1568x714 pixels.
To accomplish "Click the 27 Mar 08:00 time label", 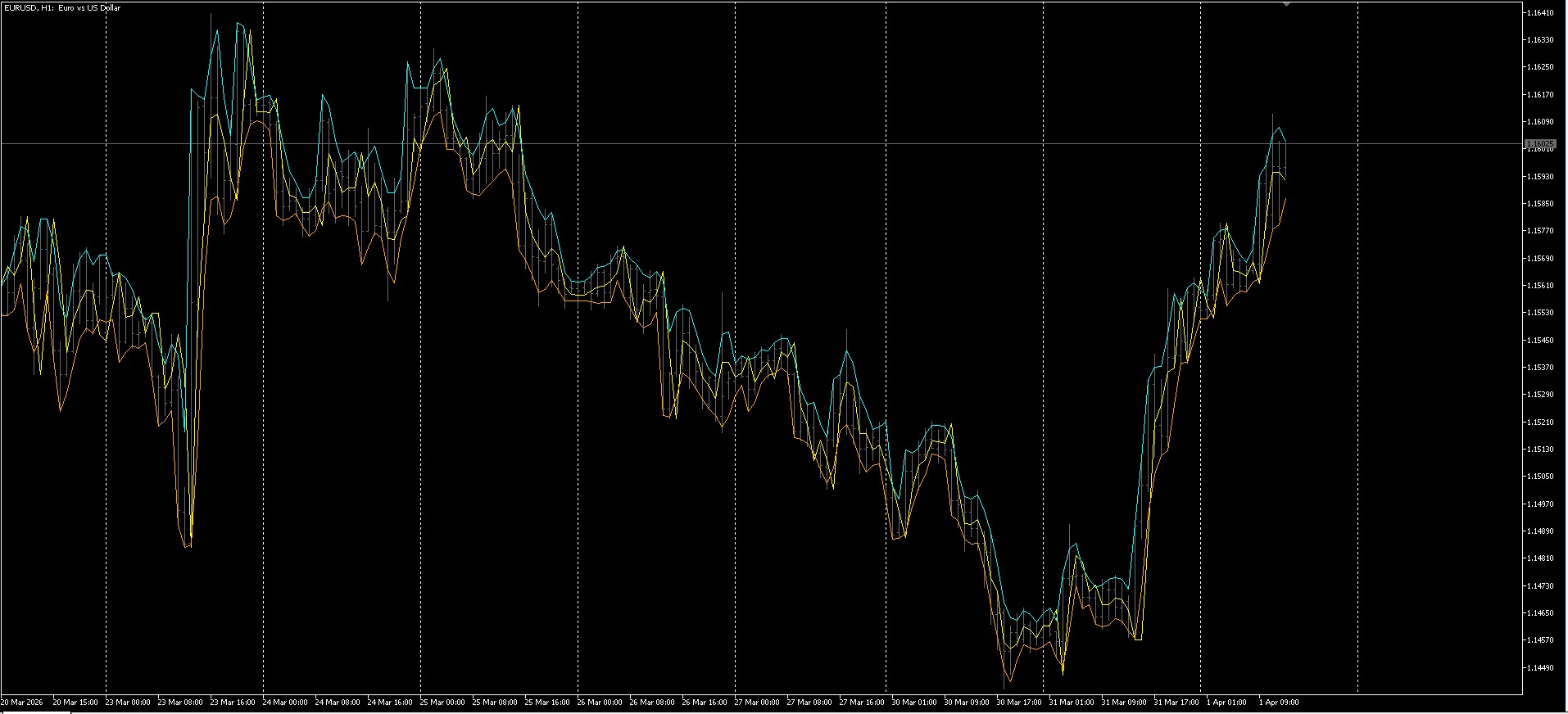I will click(809, 702).
